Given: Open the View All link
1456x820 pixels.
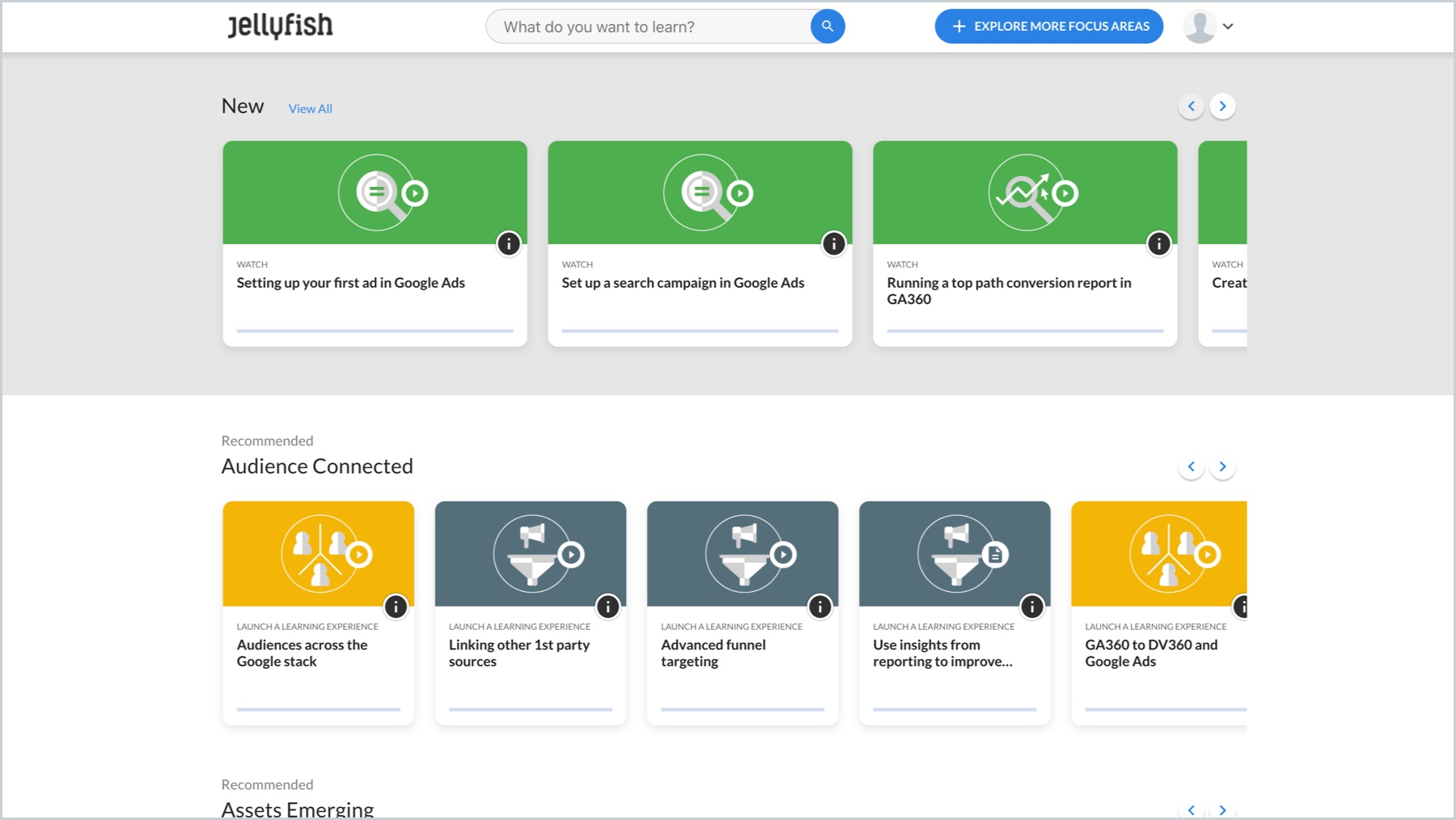Looking at the screenshot, I should pos(310,109).
